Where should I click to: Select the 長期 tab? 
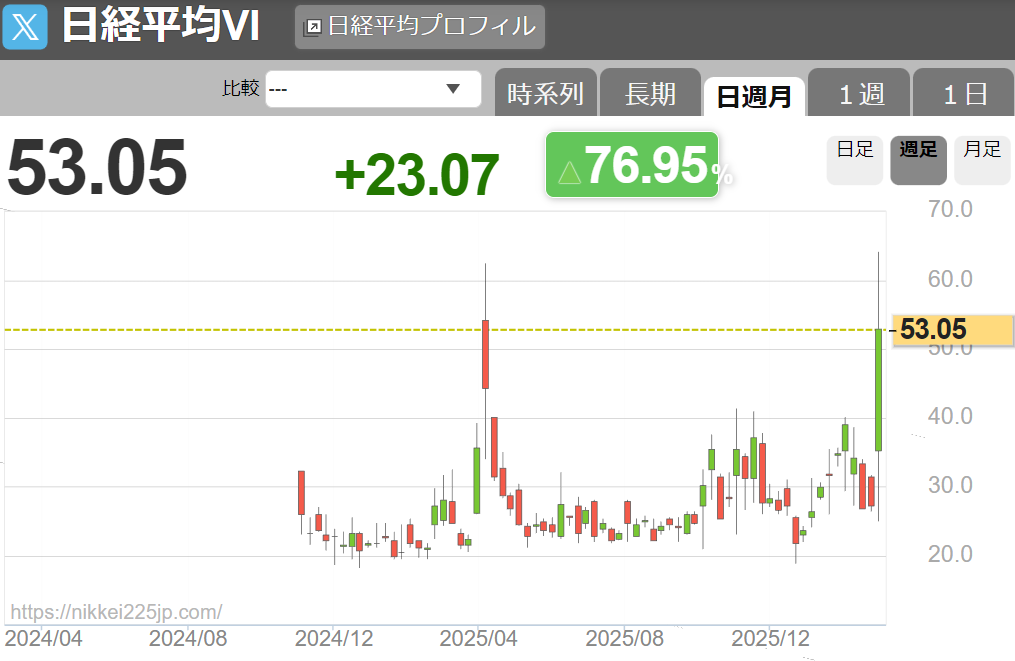tap(650, 95)
